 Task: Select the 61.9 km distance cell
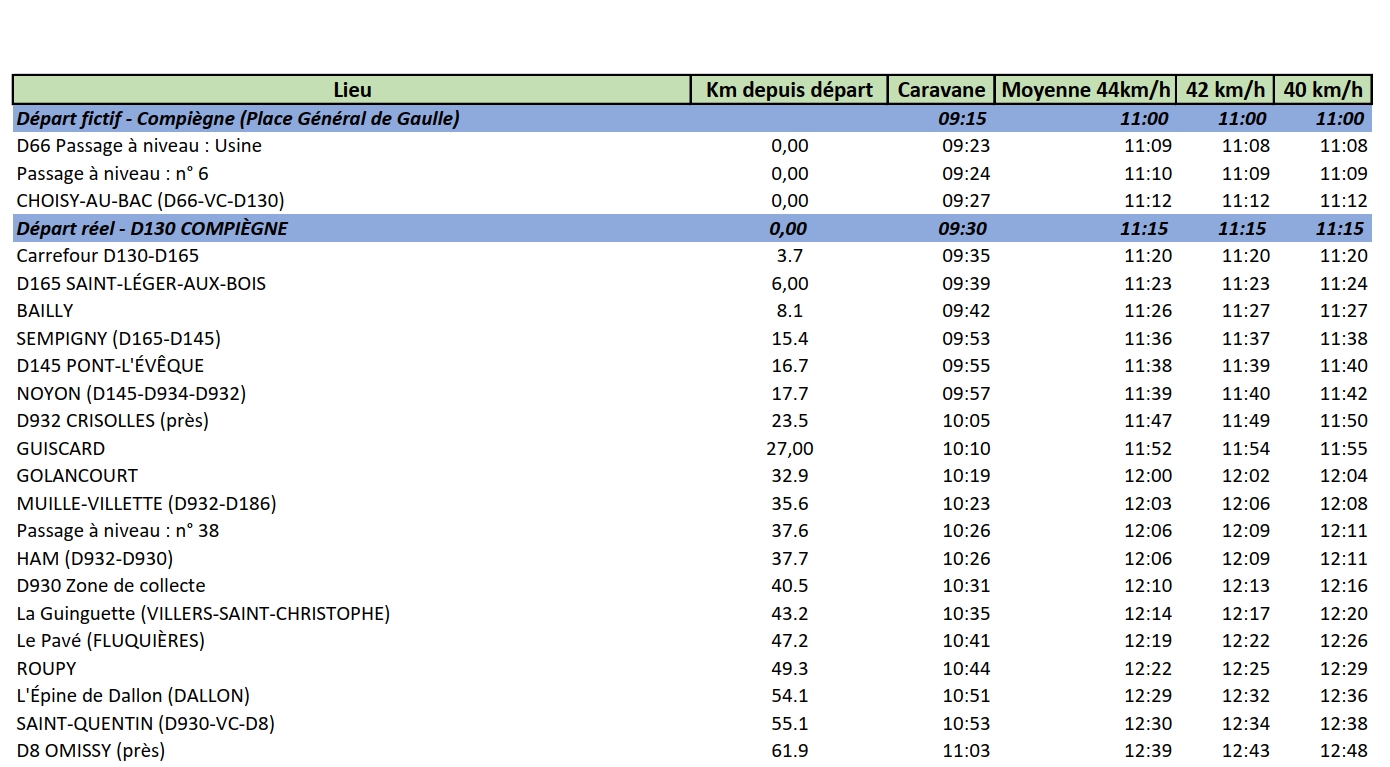[789, 750]
